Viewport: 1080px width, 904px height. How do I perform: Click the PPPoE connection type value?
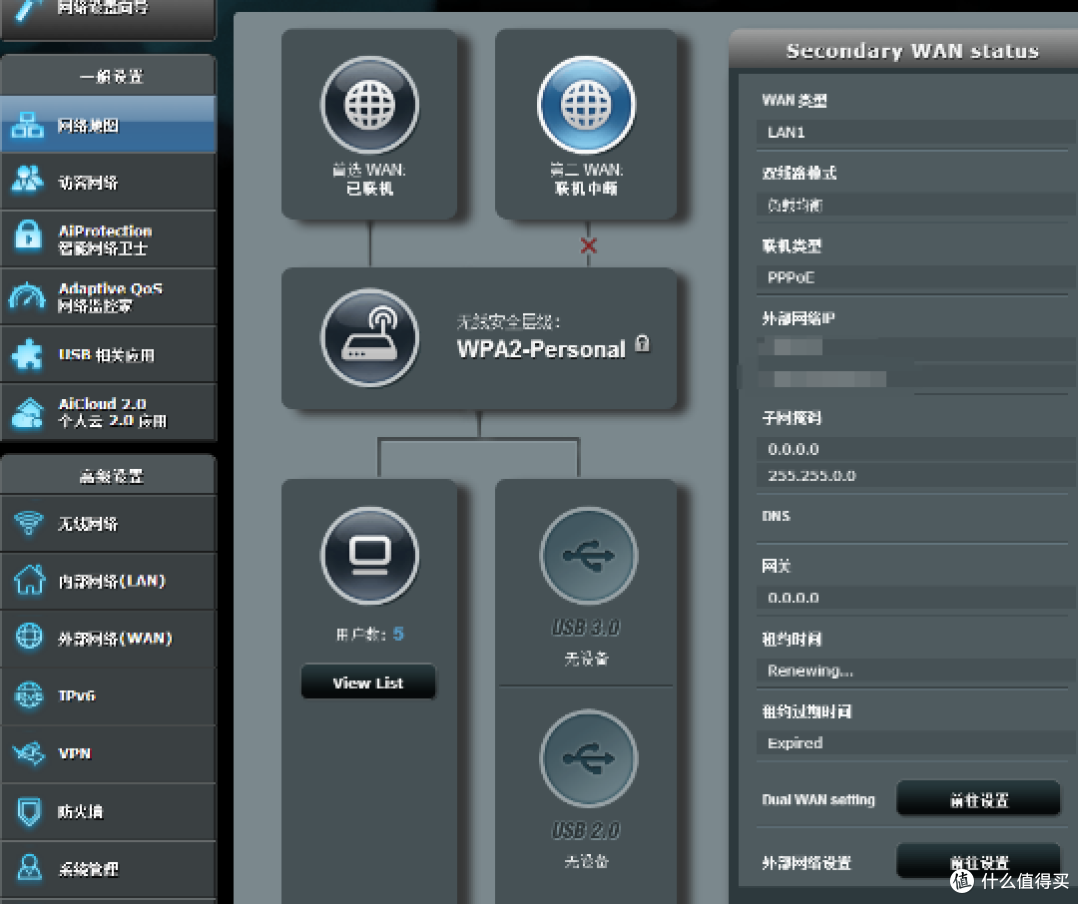point(791,278)
